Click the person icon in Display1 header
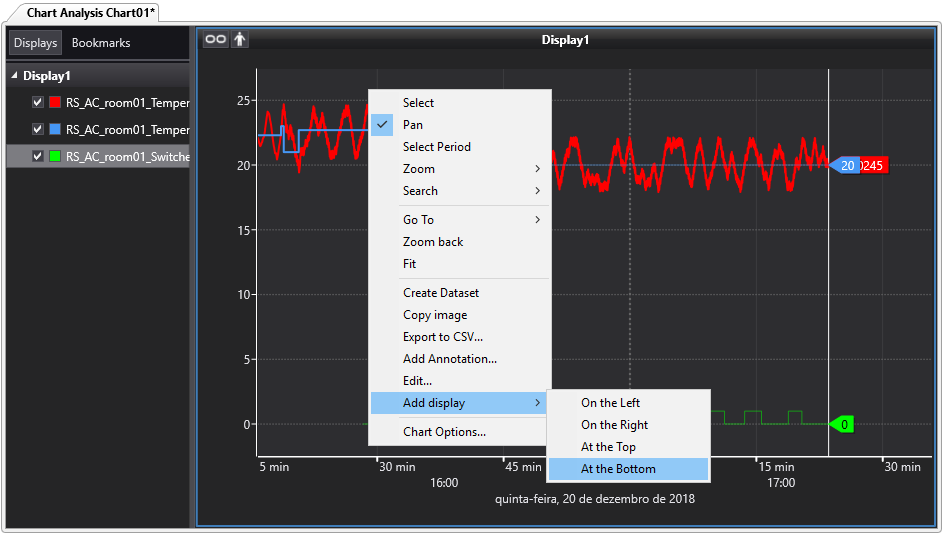The height and width of the screenshot is (534, 944). [240, 39]
